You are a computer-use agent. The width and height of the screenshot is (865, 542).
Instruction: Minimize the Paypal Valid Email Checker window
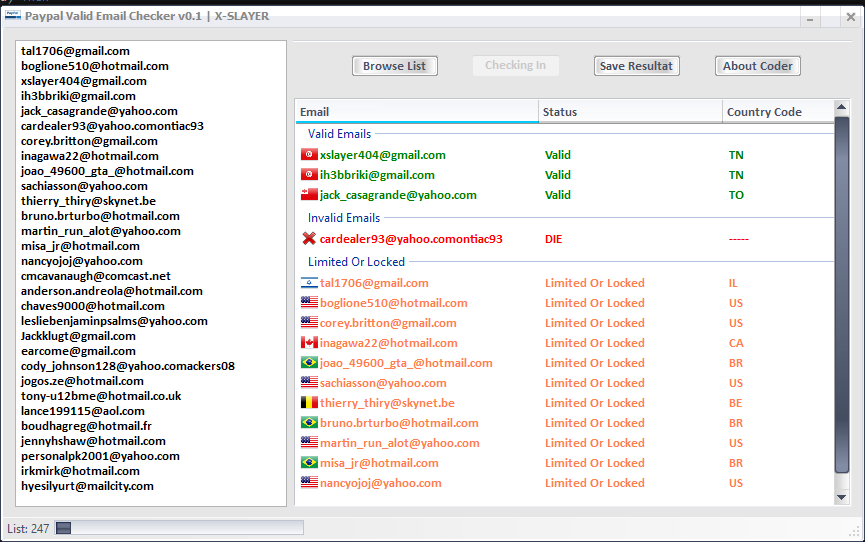coord(810,18)
